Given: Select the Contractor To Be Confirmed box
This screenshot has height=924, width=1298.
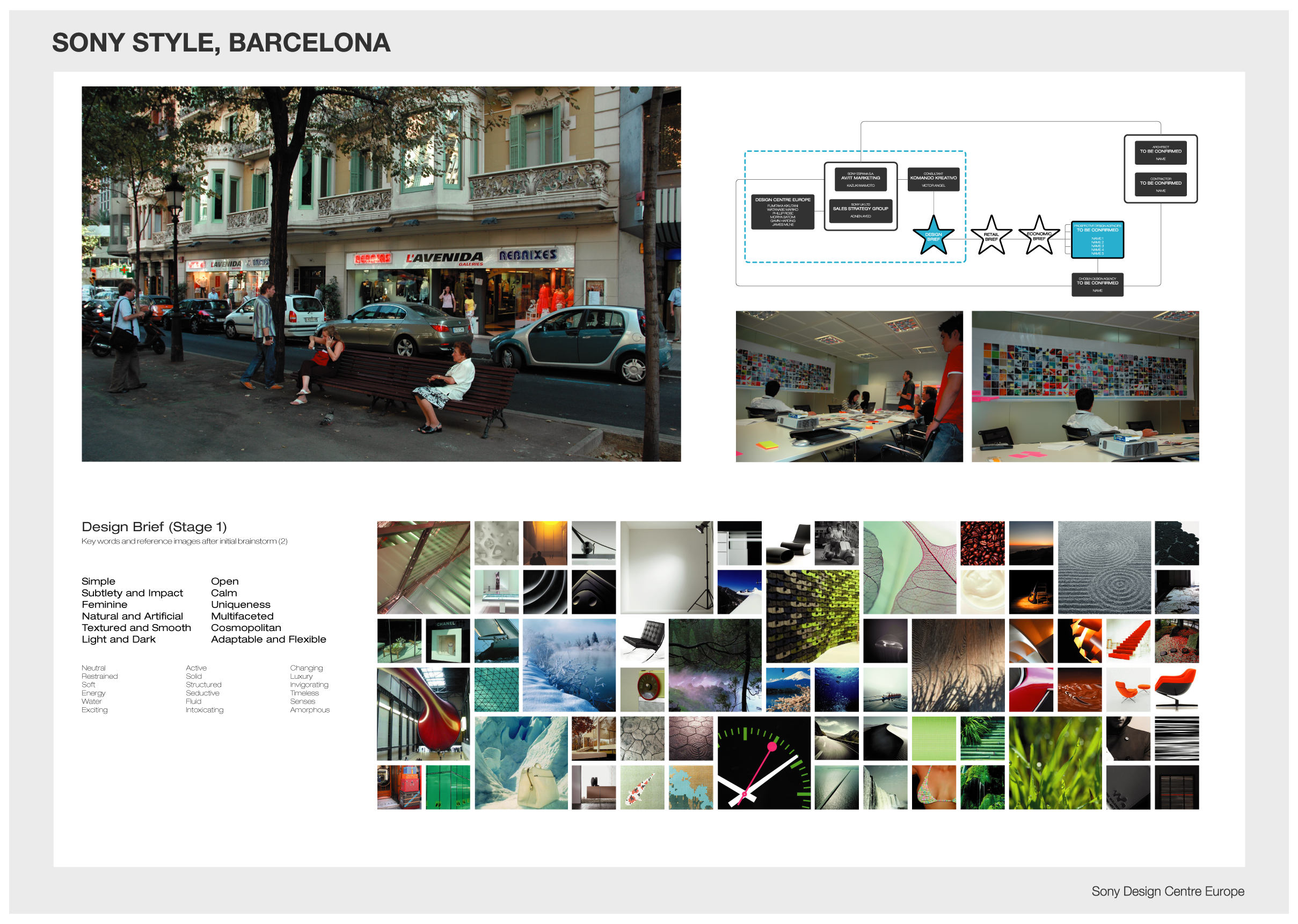Looking at the screenshot, I should (x=1160, y=184).
